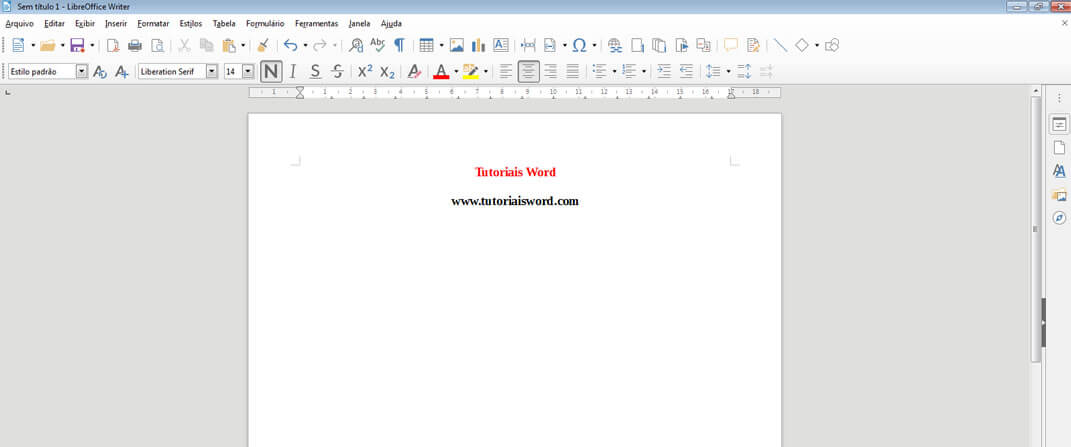Click the Export as PDF icon

(x=112, y=45)
